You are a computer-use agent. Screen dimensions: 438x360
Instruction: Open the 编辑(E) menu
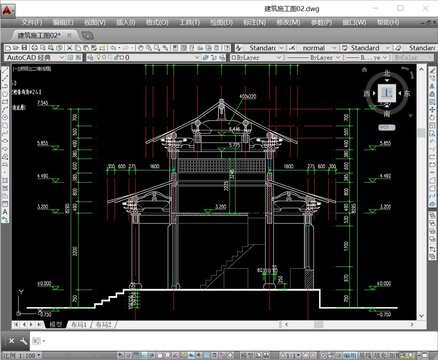[63, 22]
